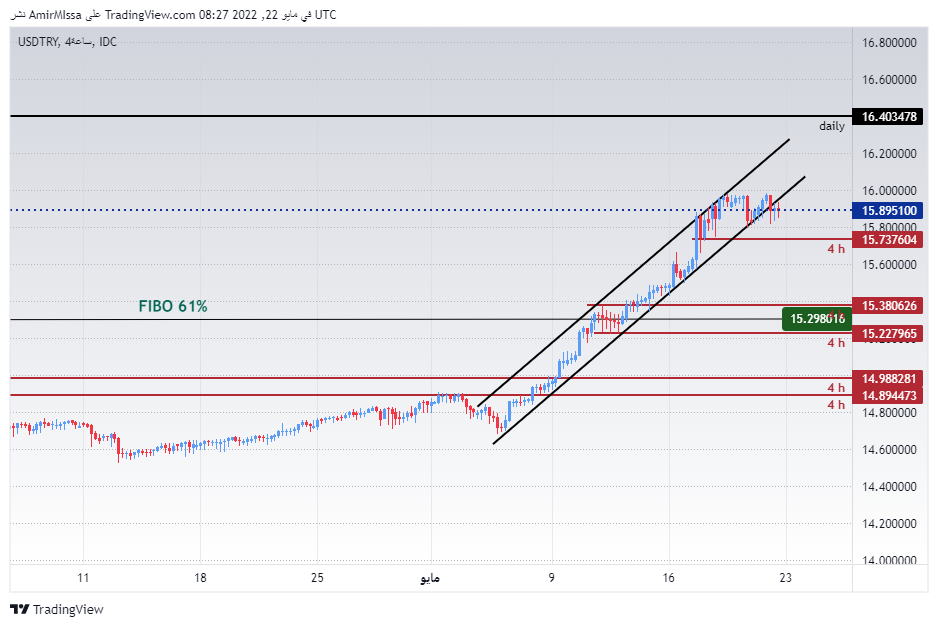This screenshot has height=627, width=938.
Task: Click the '4 h' label below 14.894473
Action: [836, 405]
